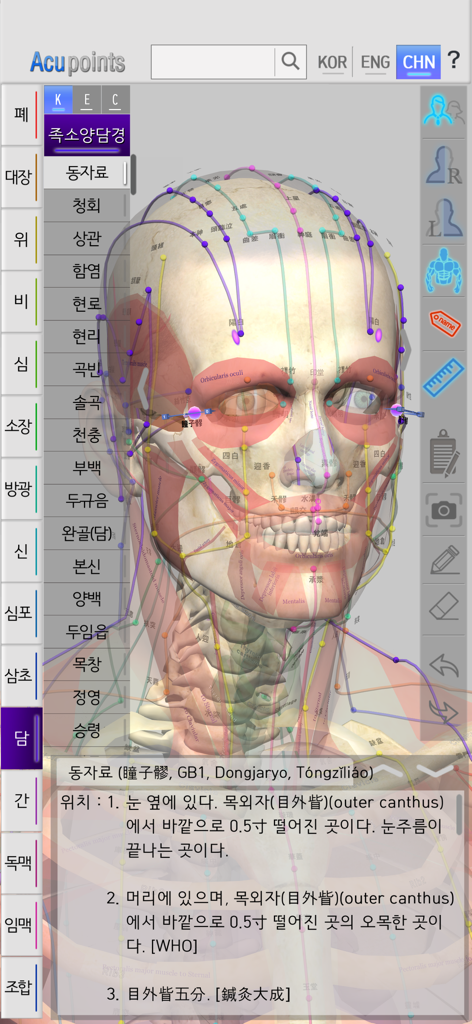Select 솔곡 in the point list

coord(86,402)
